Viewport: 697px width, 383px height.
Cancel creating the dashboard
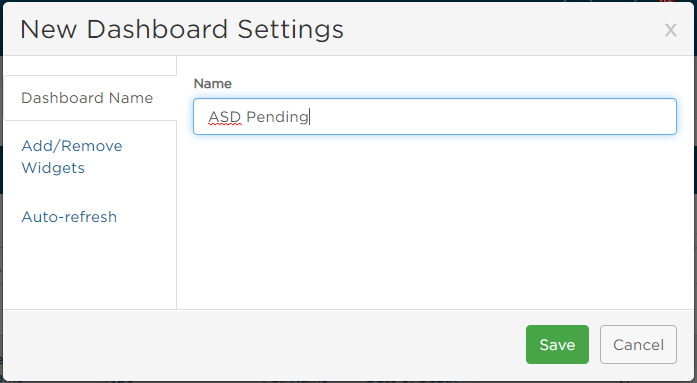click(x=638, y=344)
